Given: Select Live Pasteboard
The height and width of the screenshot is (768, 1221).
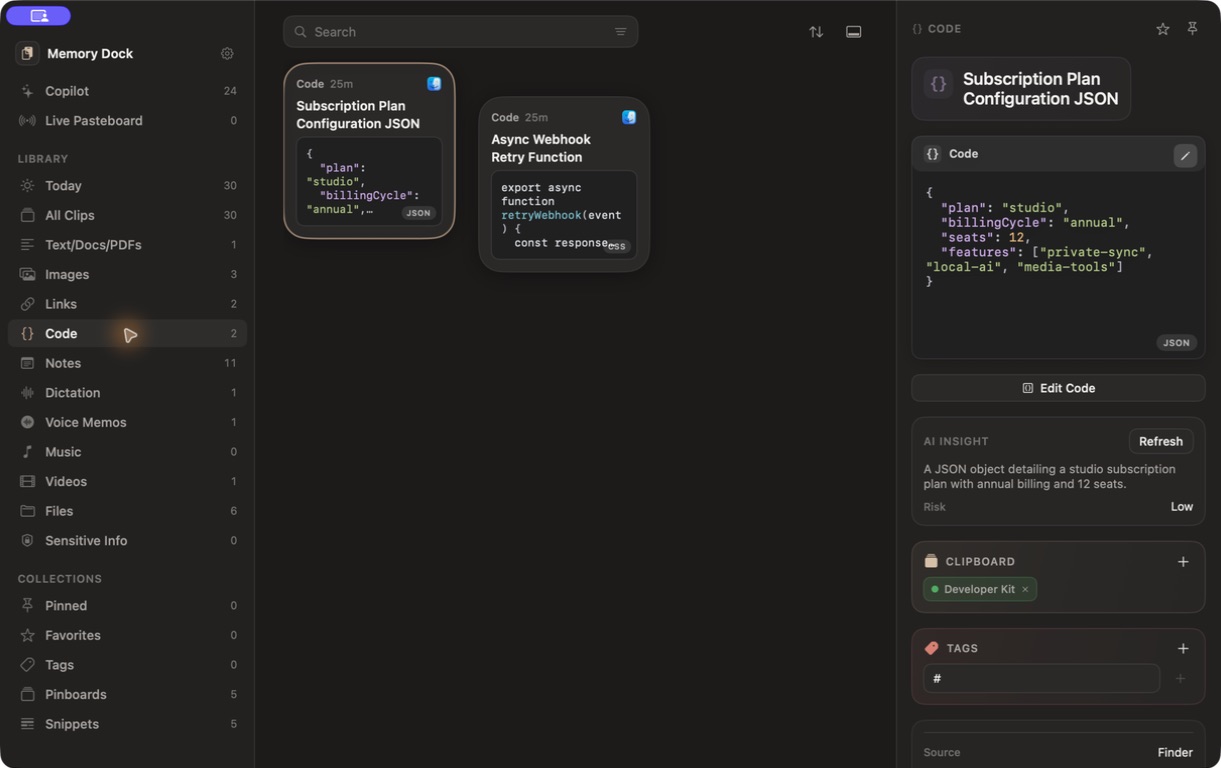Looking at the screenshot, I should tap(127, 121).
